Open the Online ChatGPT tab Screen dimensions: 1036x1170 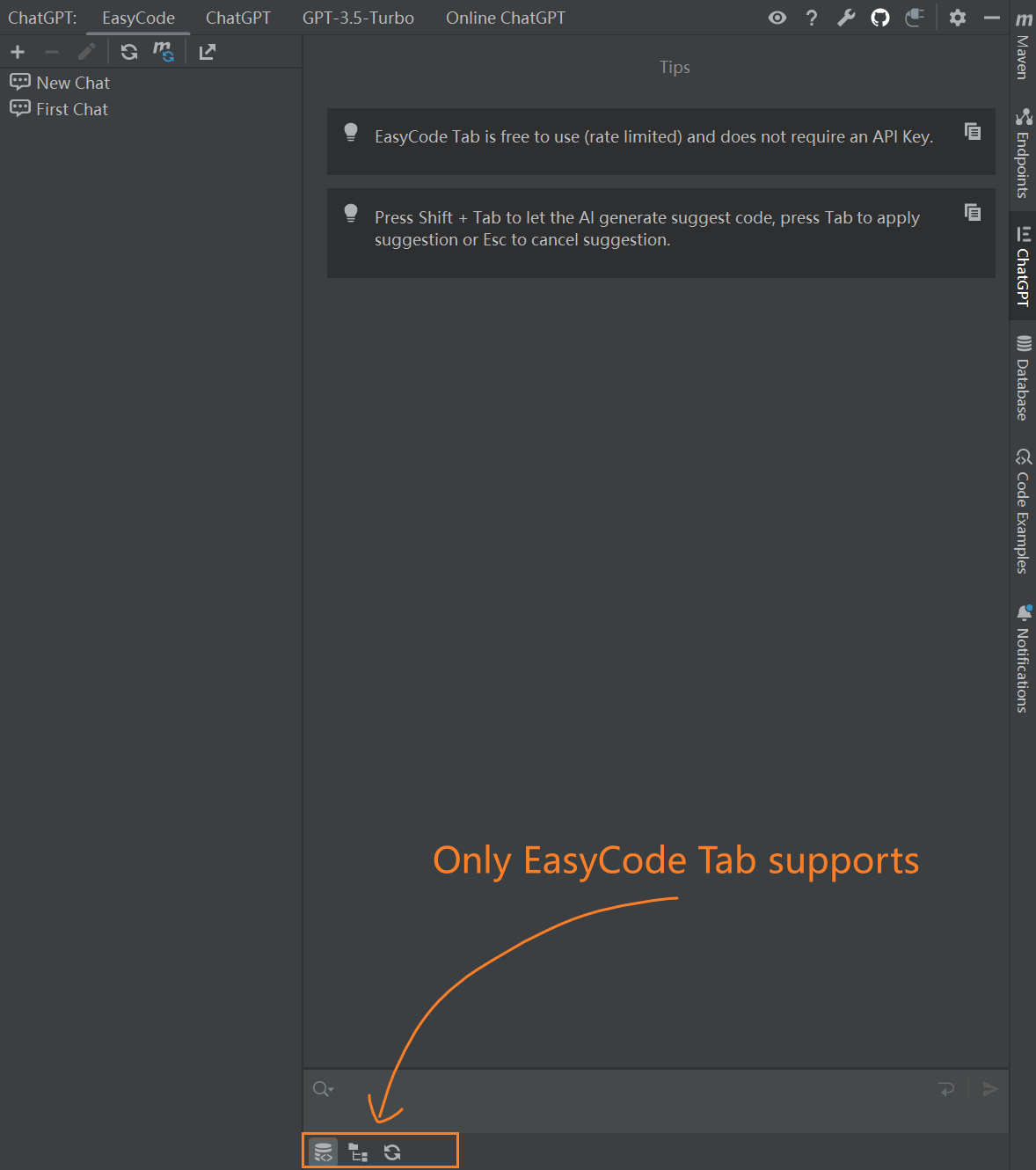coord(506,18)
